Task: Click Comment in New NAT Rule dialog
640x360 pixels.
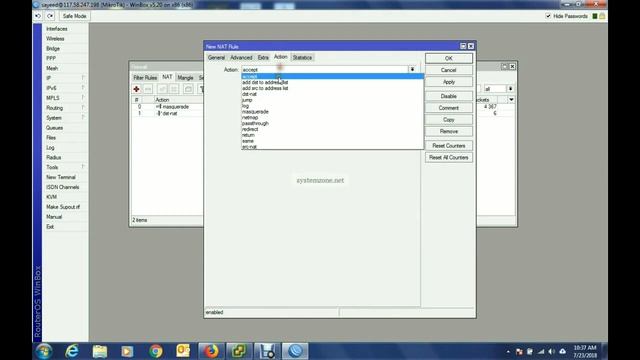Action: [449, 108]
